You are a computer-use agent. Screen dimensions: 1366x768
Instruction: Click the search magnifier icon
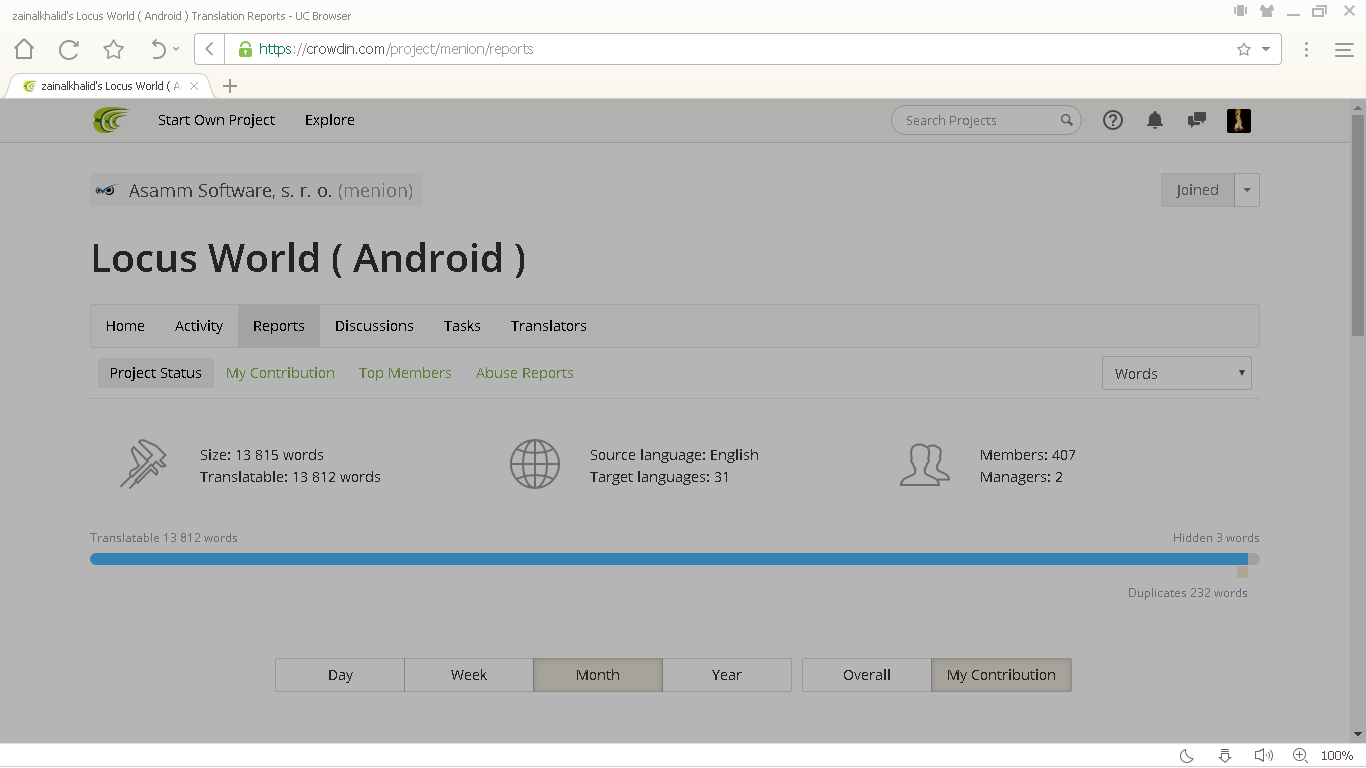click(1067, 120)
